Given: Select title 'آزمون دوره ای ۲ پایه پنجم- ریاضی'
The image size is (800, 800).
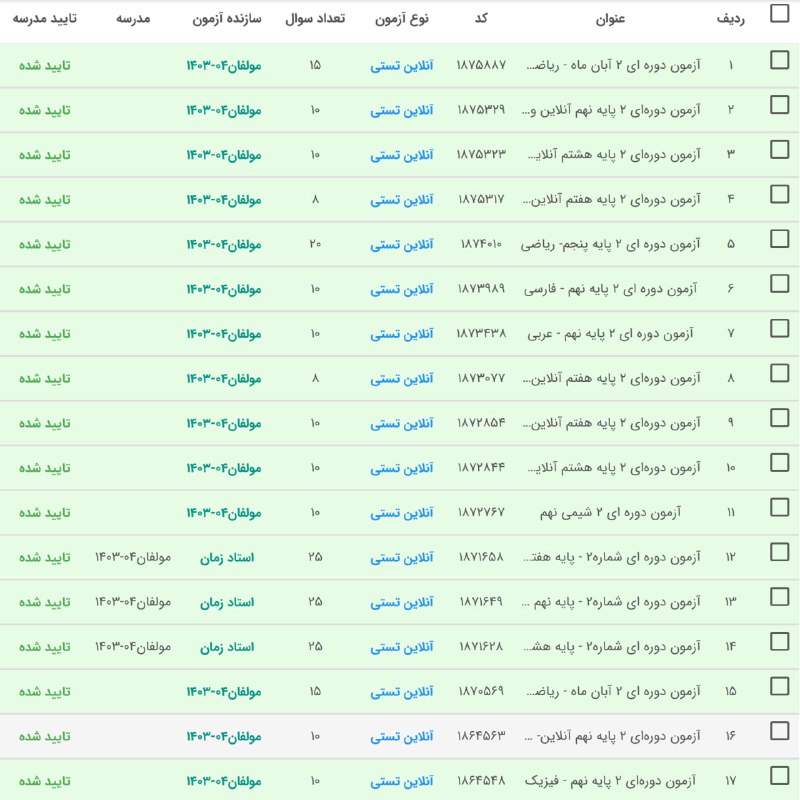Looking at the screenshot, I should (x=610, y=245).
